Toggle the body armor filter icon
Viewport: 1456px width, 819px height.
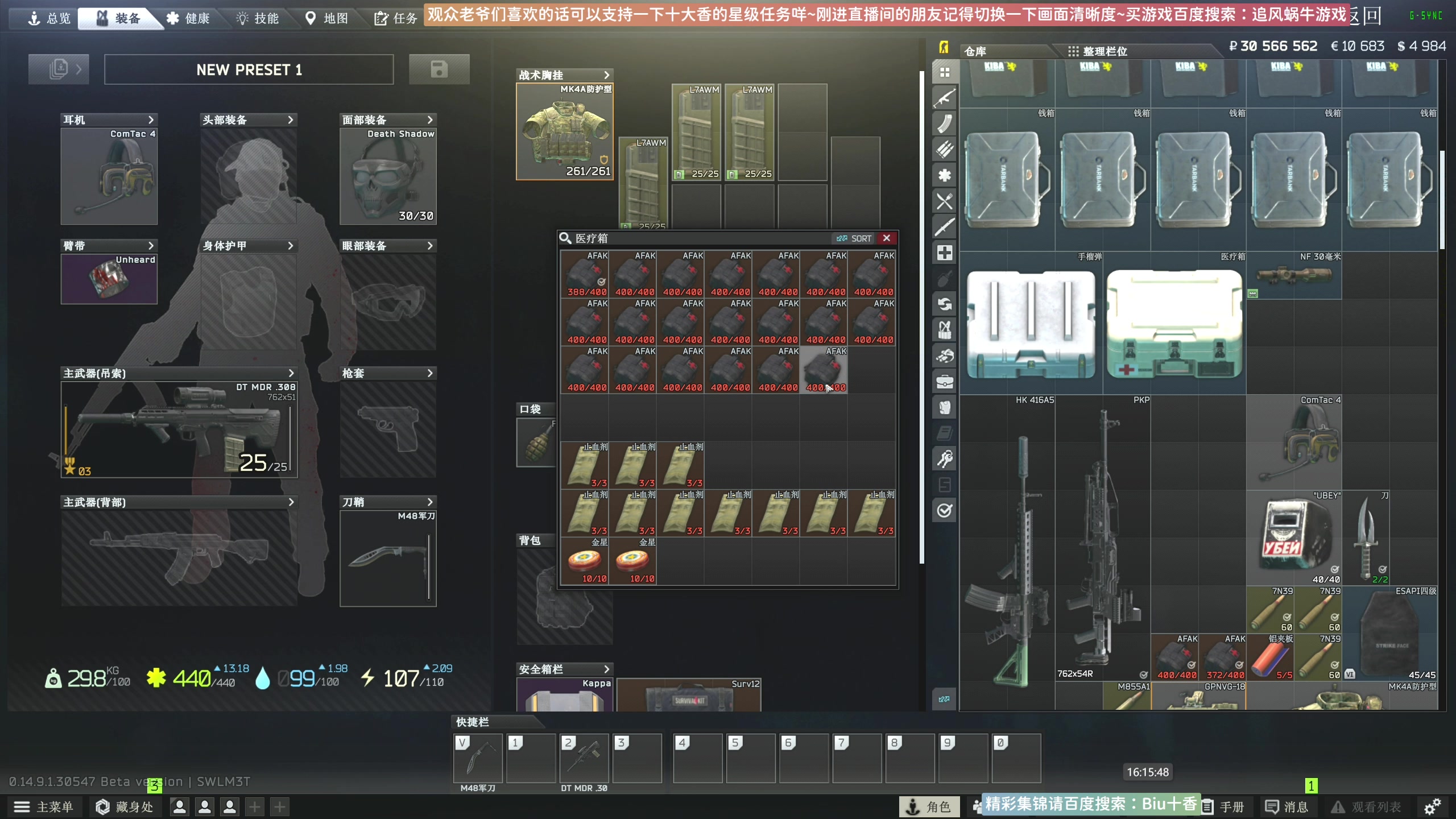point(945,407)
